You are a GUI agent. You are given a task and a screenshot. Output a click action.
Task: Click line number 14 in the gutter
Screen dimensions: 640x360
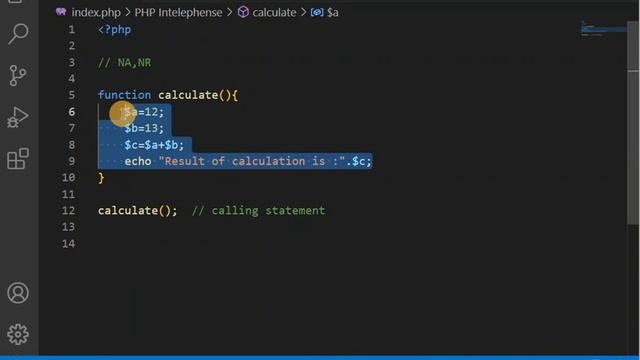(x=69, y=244)
